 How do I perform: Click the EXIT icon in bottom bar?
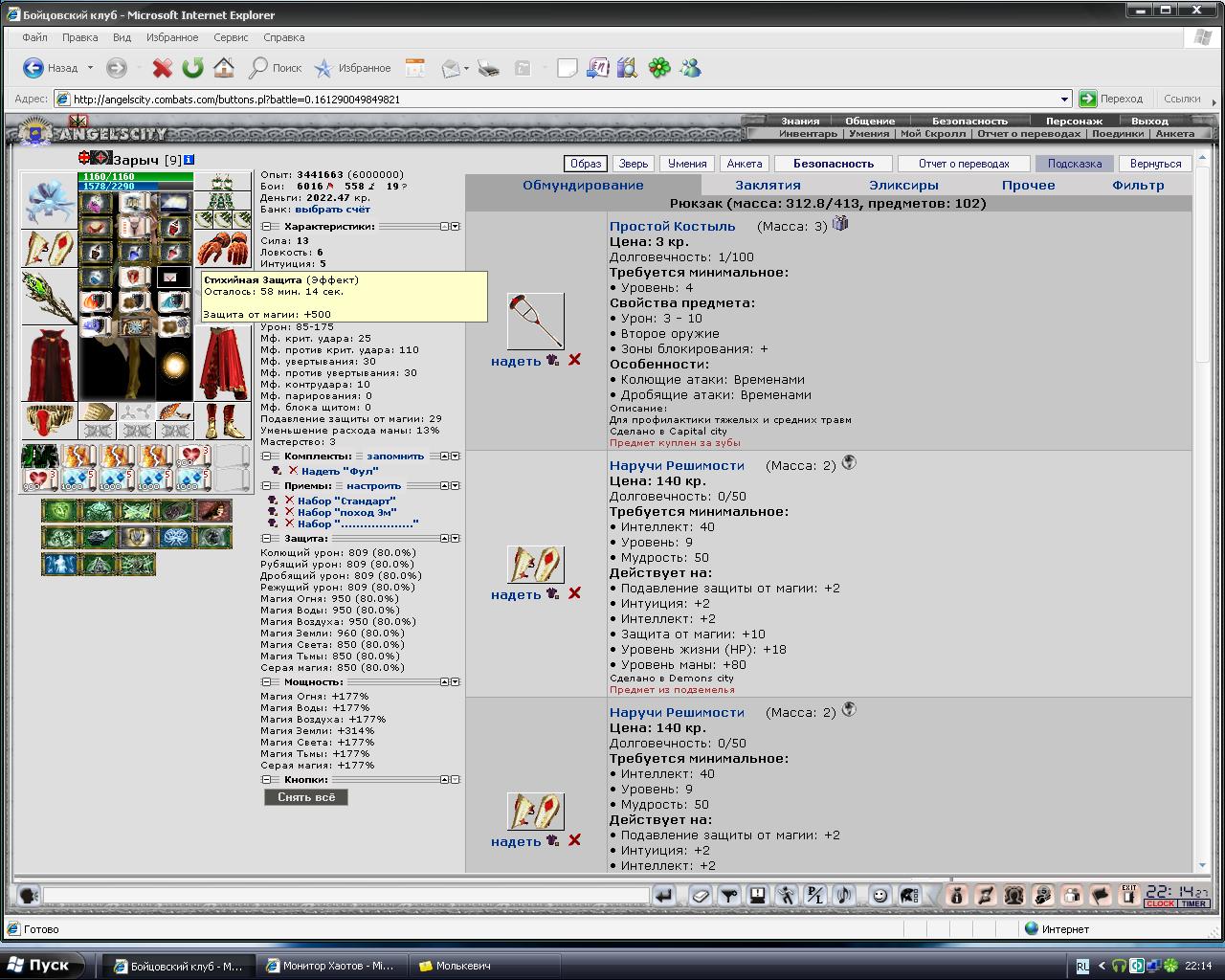pos(1129,895)
